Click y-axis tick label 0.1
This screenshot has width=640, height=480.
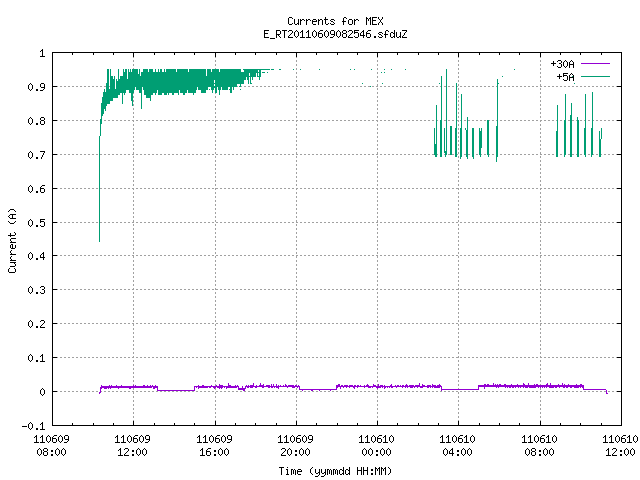(36, 358)
